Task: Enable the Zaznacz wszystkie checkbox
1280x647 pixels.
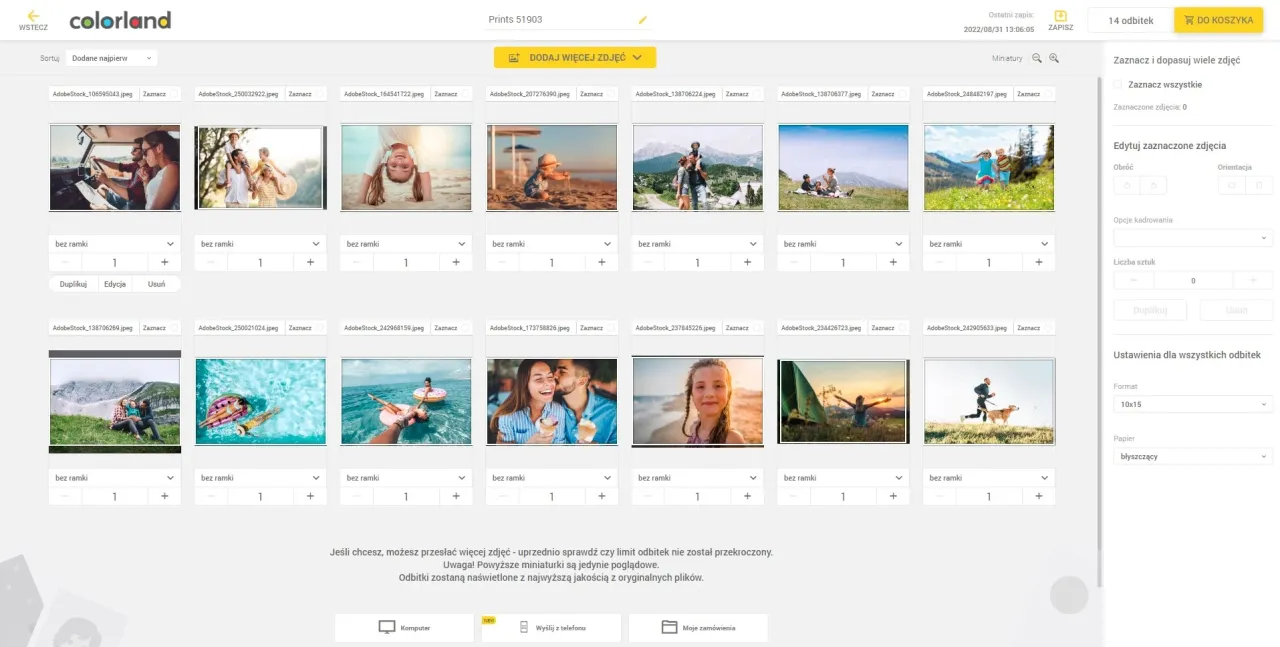Action: tap(1118, 85)
